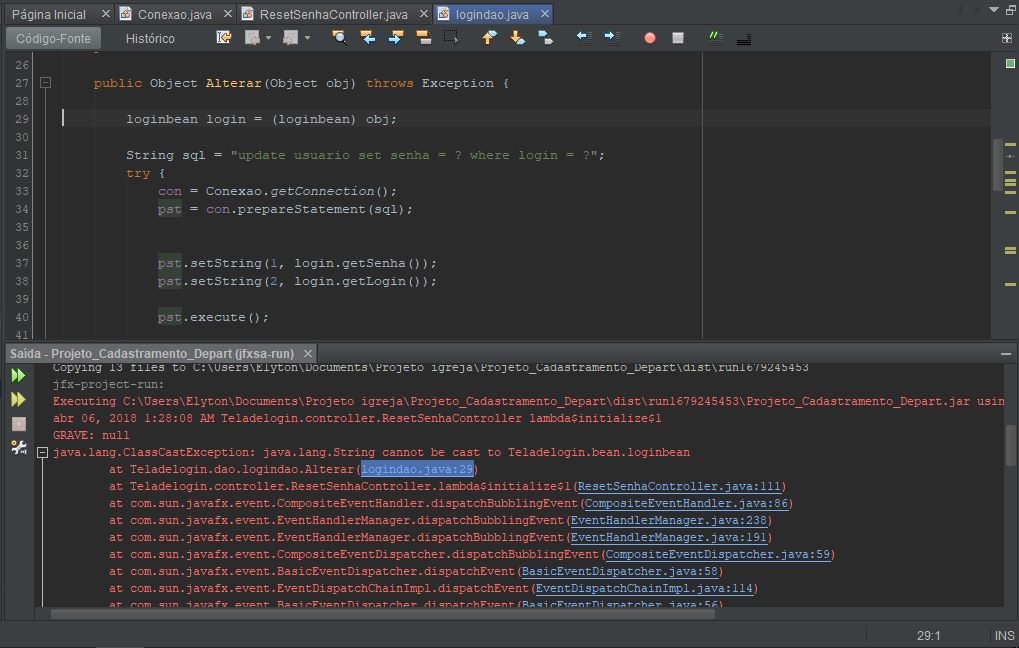Toggle rectangular selection mode
The width and height of the screenshot is (1019, 648).
click(x=451, y=38)
